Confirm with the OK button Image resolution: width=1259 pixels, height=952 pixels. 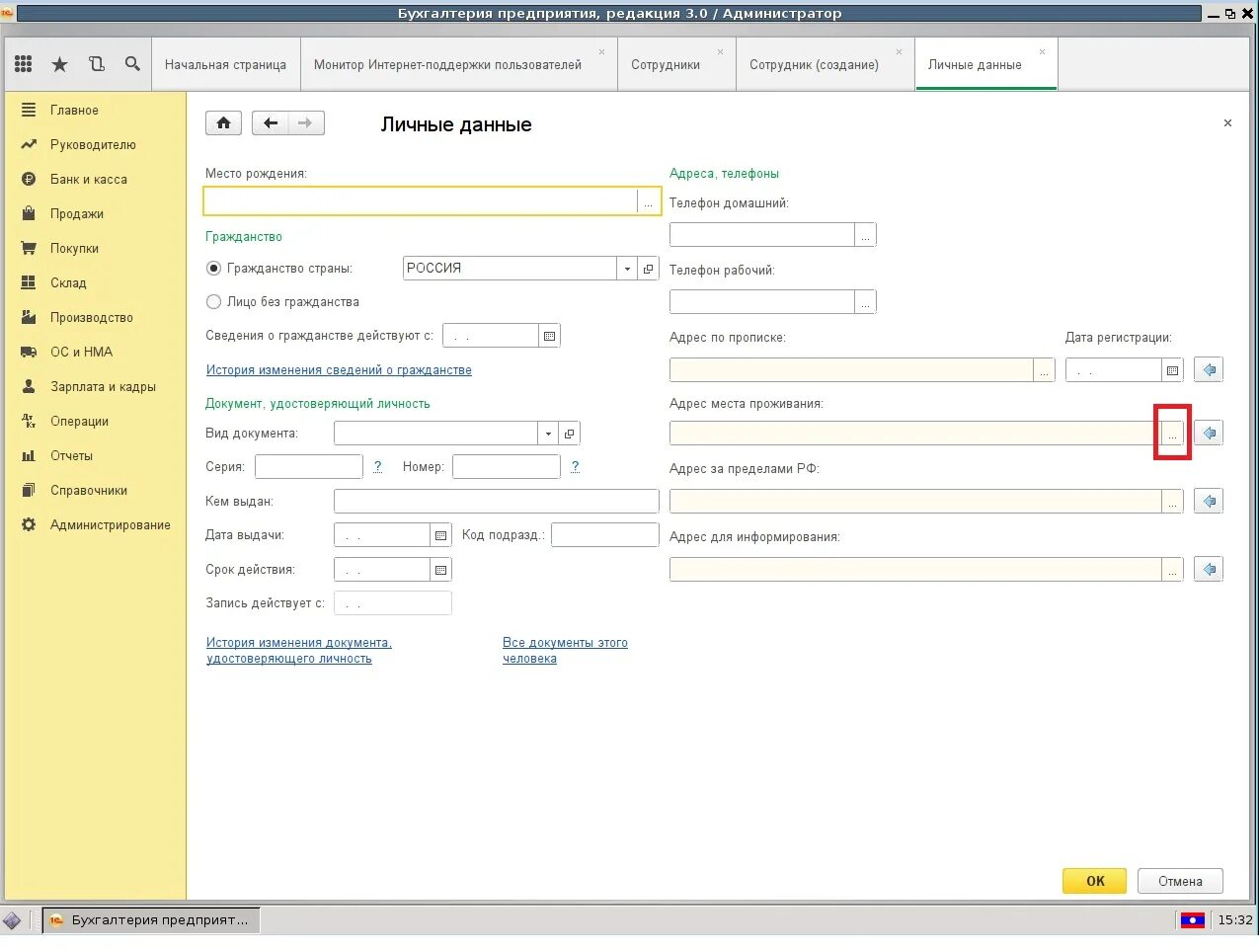click(x=1094, y=881)
